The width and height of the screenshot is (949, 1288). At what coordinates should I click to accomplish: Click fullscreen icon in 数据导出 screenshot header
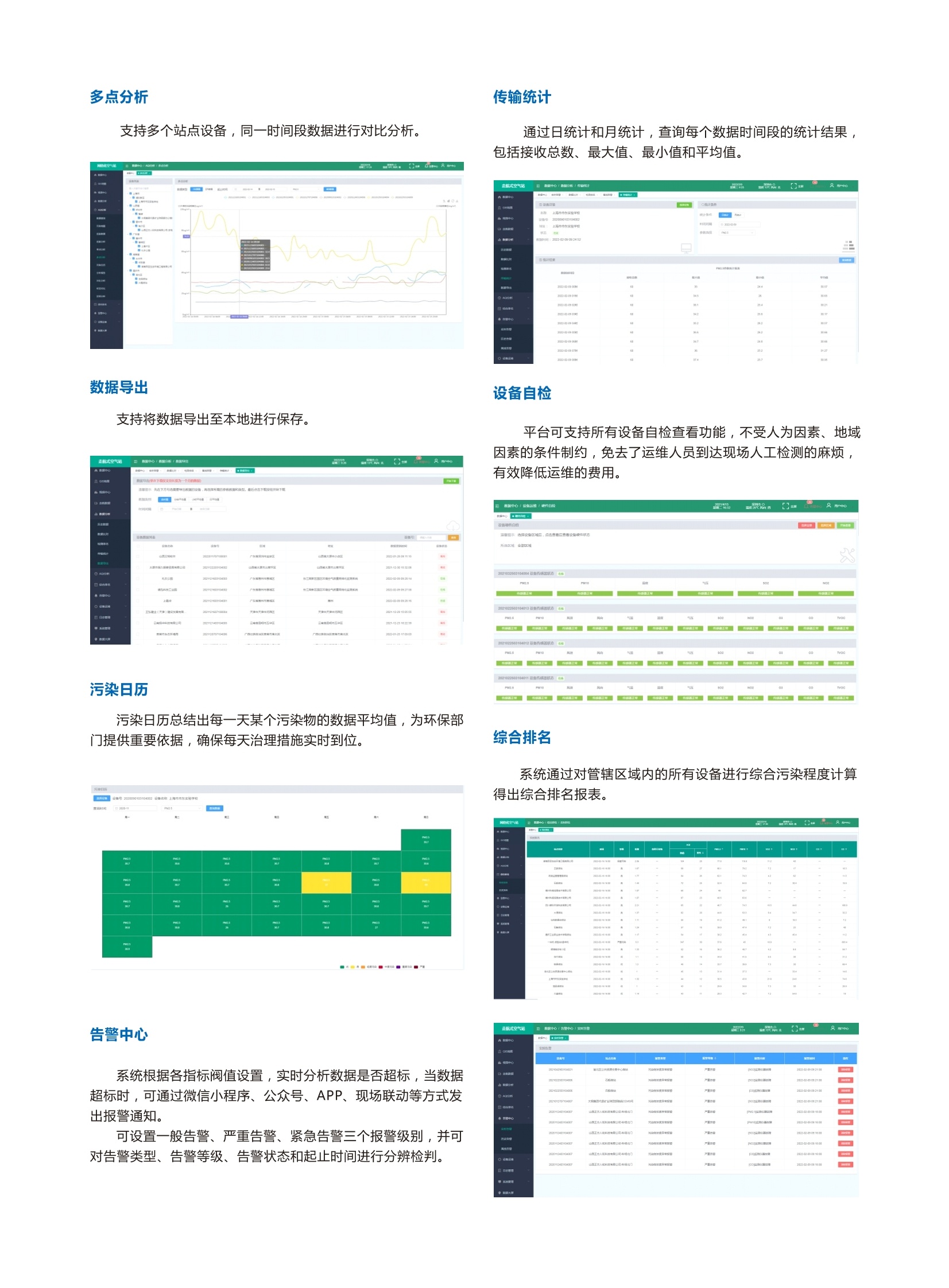(397, 461)
